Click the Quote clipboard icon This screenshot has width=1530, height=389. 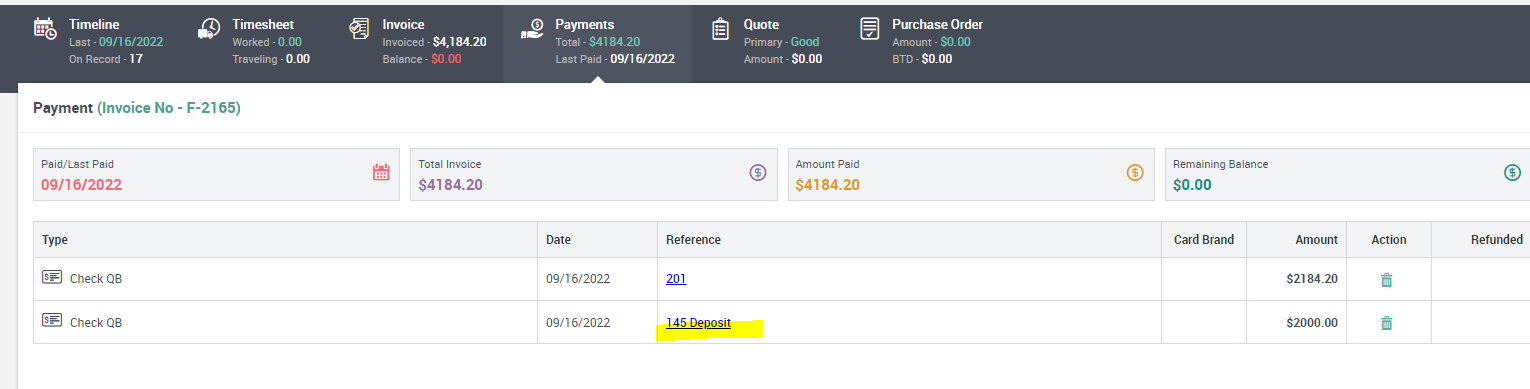(x=720, y=29)
